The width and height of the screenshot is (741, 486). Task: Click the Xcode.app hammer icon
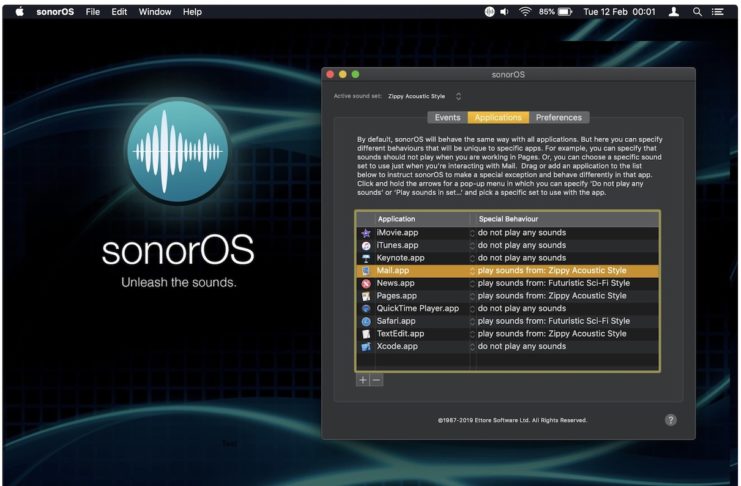pos(366,347)
